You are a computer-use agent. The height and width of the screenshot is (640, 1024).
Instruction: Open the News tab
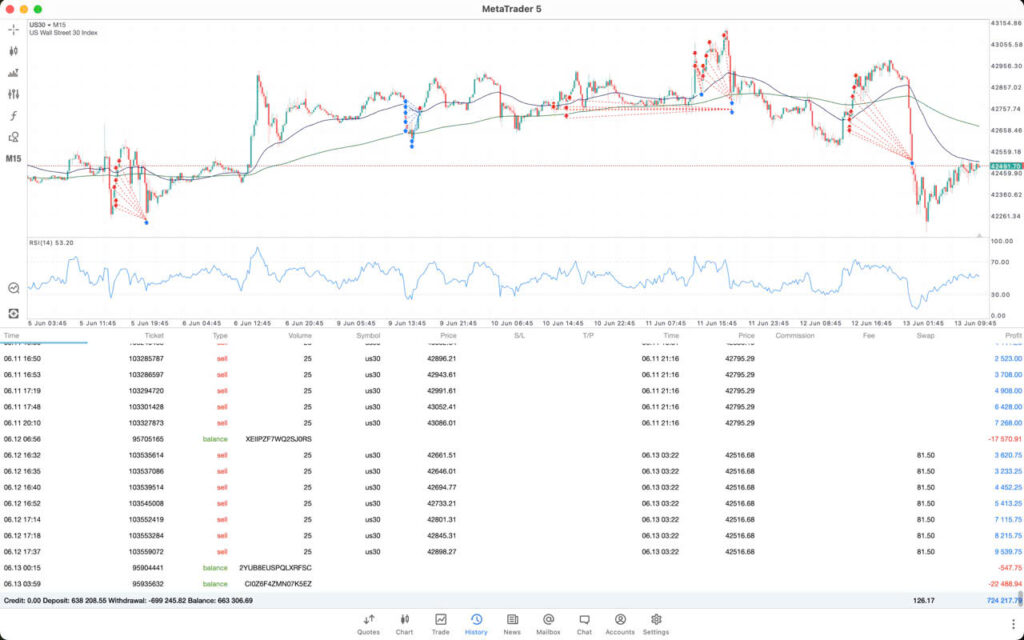[512, 624]
